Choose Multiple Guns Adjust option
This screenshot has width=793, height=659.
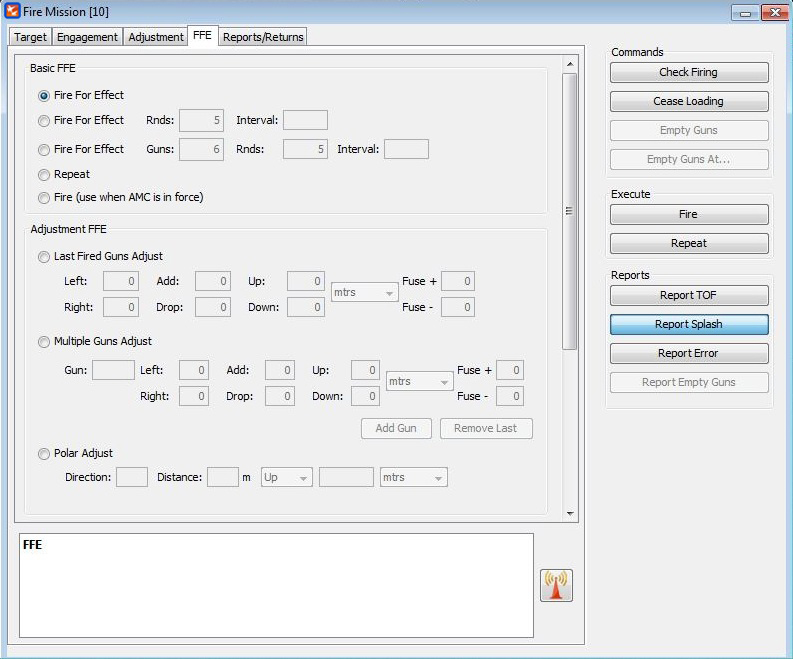point(44,342)
